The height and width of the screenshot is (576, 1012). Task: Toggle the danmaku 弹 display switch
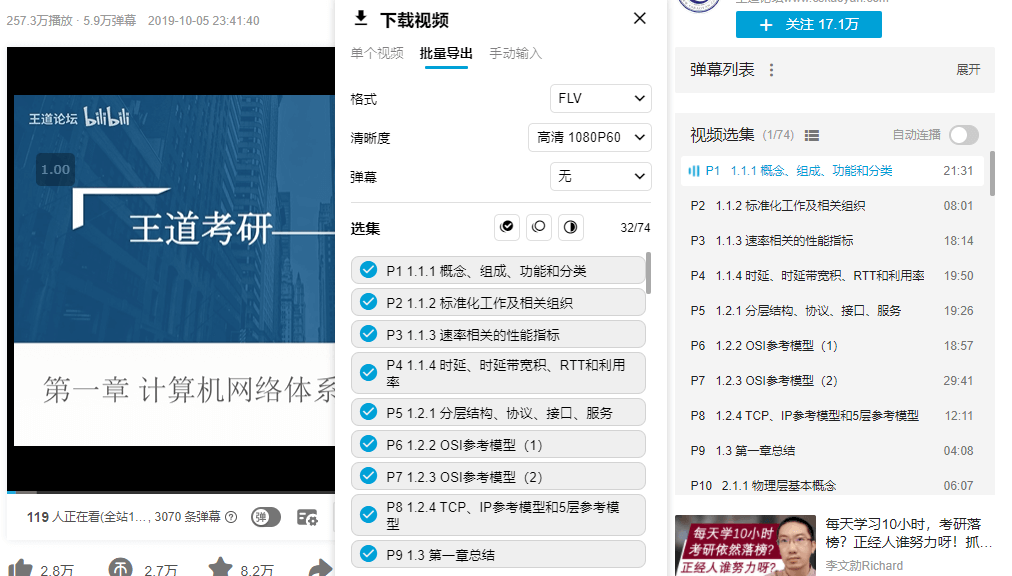pyautogui.click(x=265, y=517)
